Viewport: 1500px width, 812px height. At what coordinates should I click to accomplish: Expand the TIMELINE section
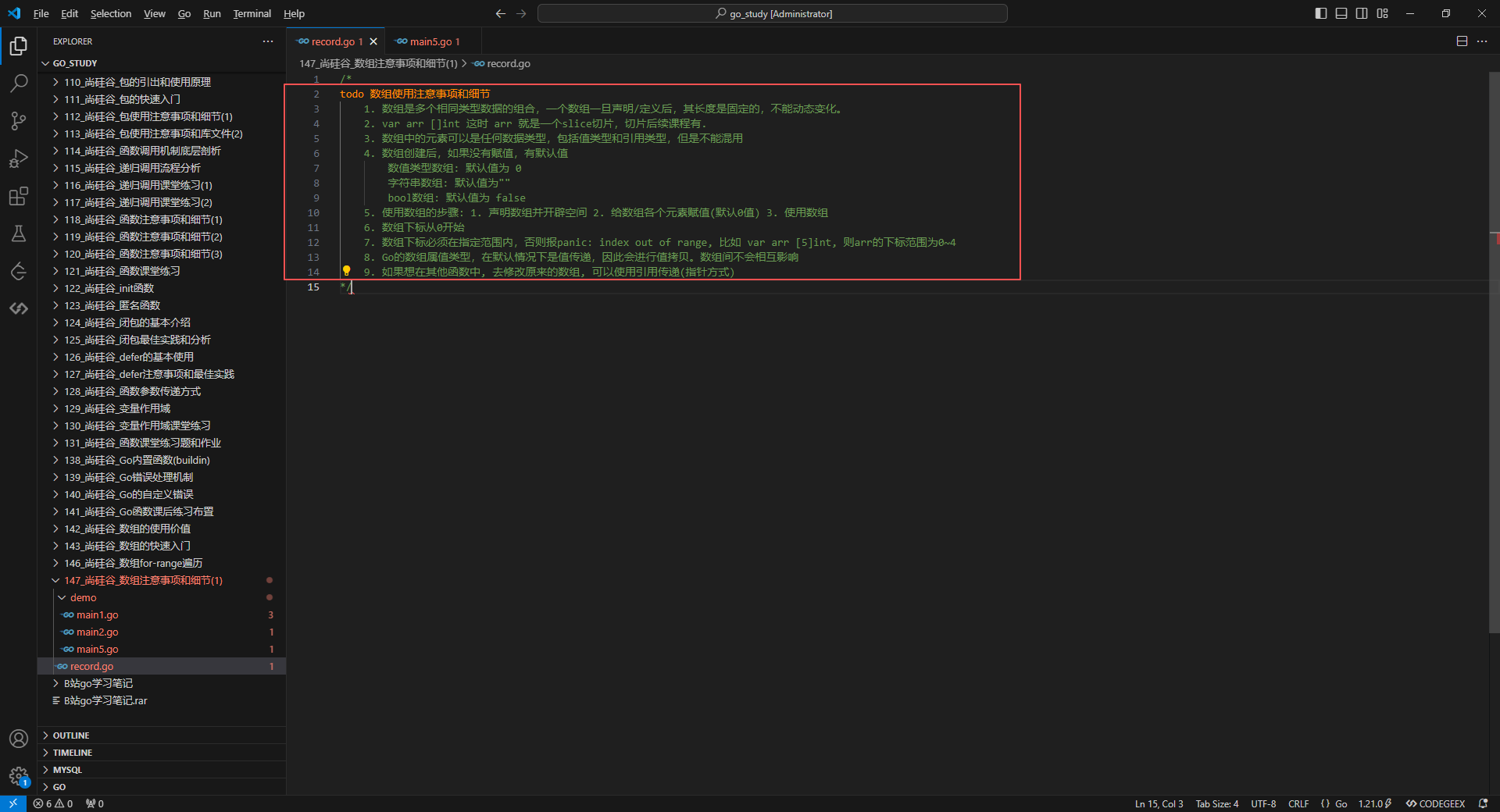point(162,753)
